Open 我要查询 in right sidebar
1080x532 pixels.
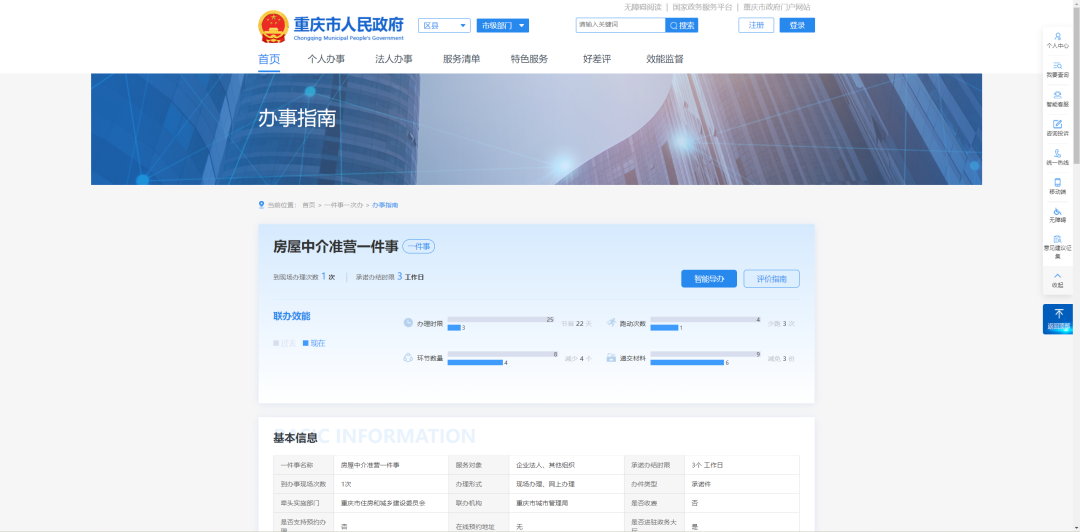click(x=1057, y=69)
